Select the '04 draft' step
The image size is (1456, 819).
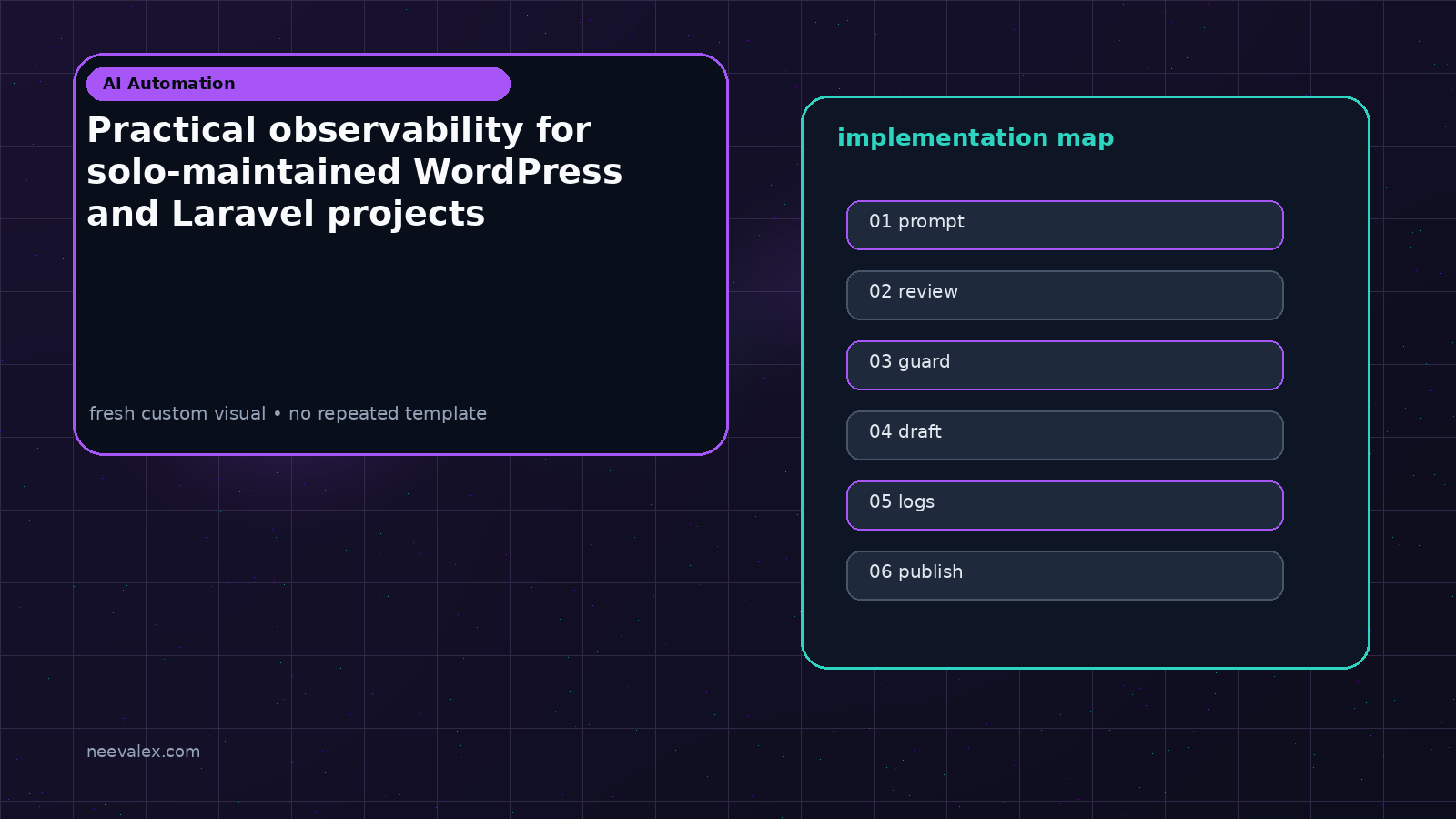pos(1065,435)
